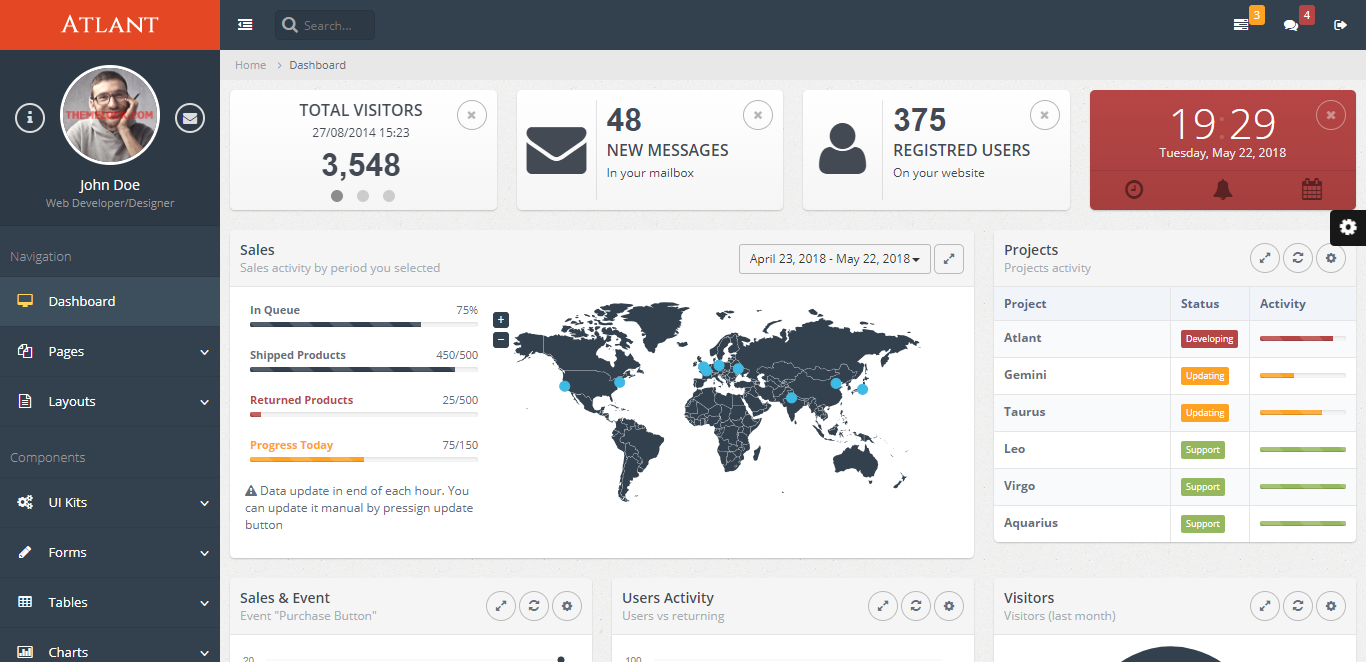The height and width of the screenshot is (662, 1366).
Task: Refresh the Projects panel
Action: pos(1298,258)
